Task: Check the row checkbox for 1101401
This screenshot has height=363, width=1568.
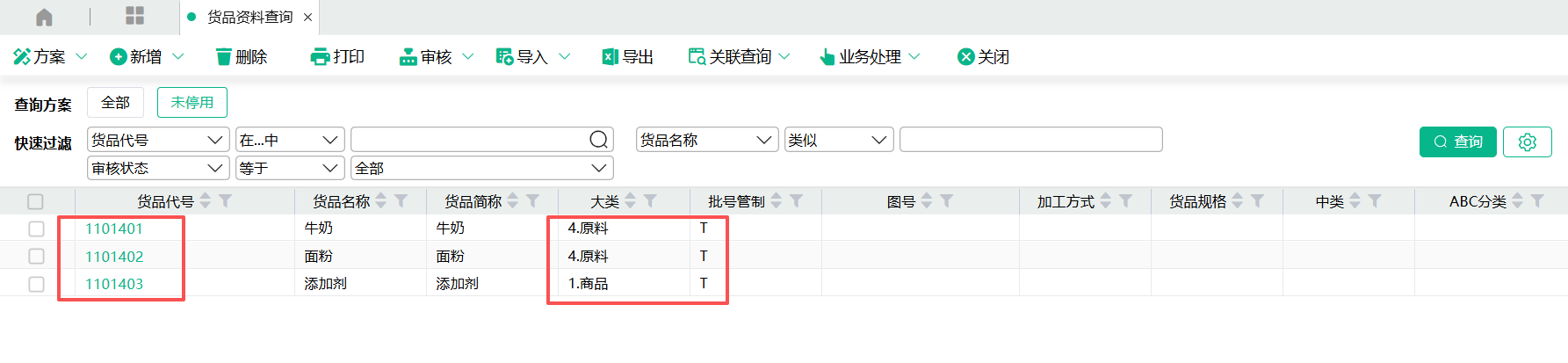Action: pyautogui.click(x=36, y=229)
